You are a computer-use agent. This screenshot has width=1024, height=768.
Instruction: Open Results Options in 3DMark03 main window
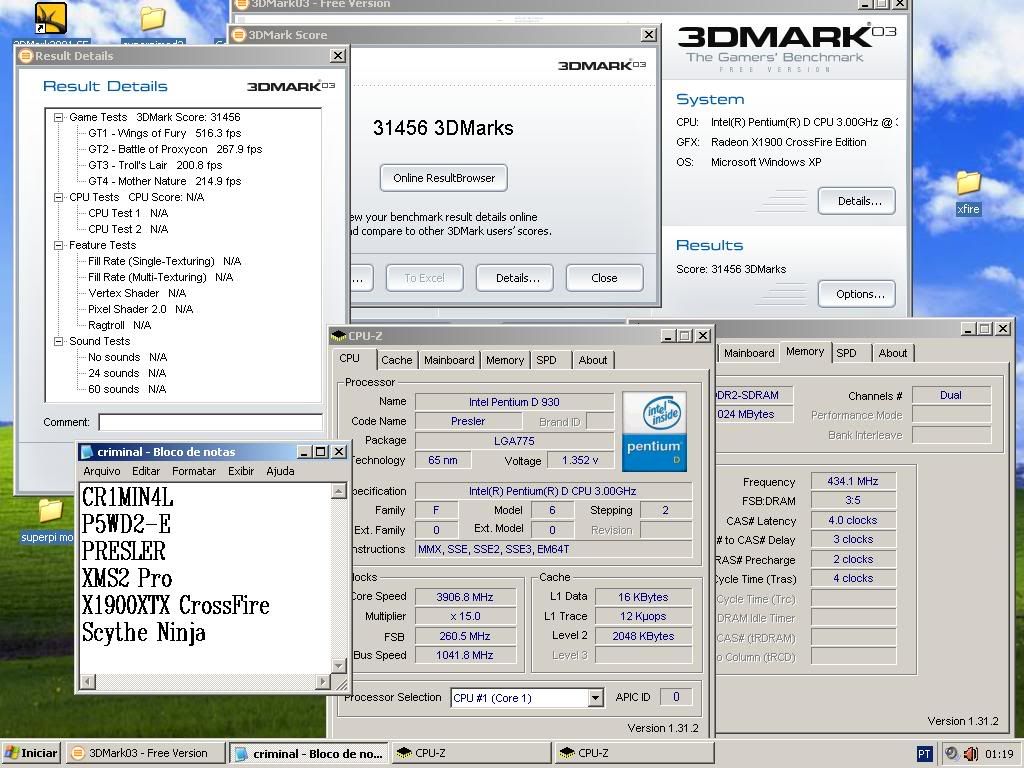click(x=859, y=294)
